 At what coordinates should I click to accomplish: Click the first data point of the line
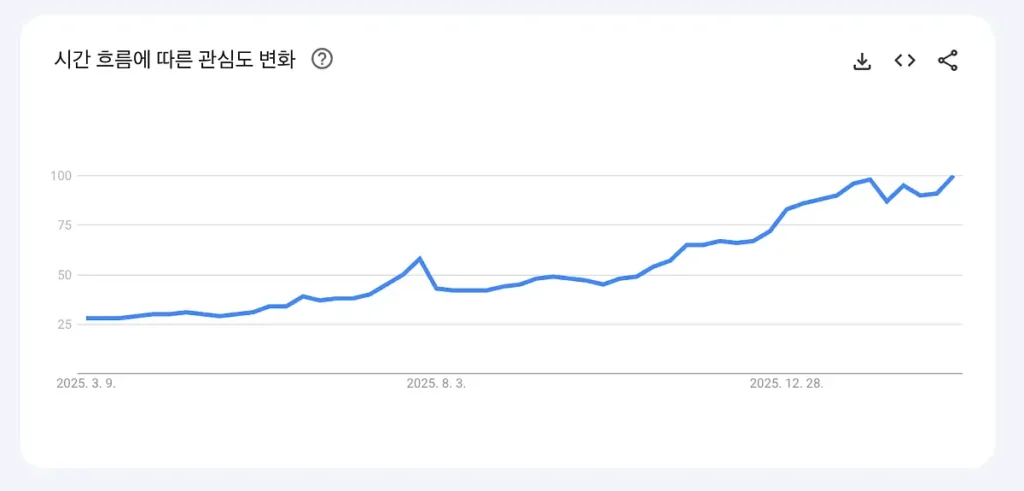tap(87, 318)
